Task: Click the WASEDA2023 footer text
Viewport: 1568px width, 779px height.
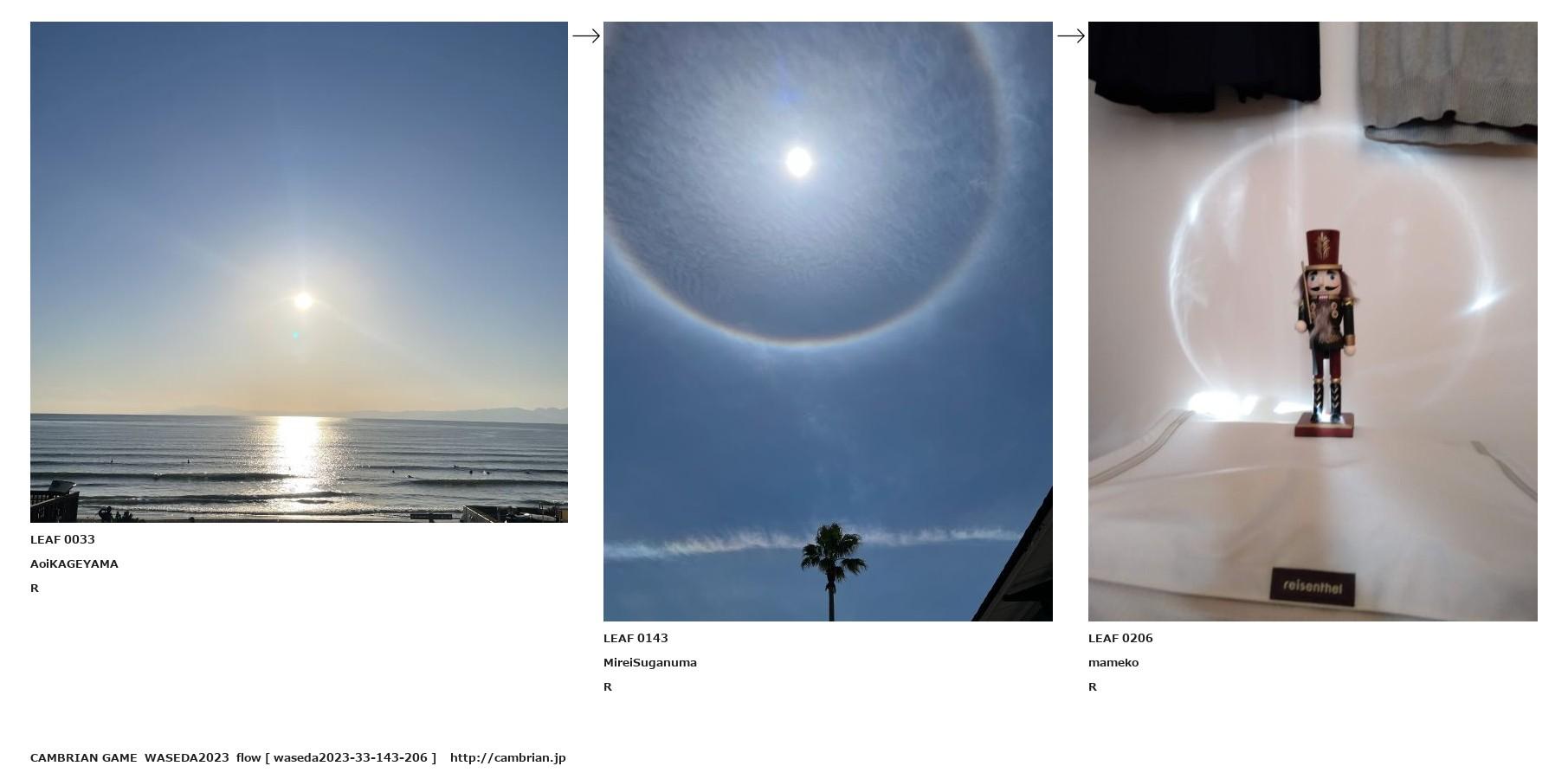Action: tap(187, 757)
